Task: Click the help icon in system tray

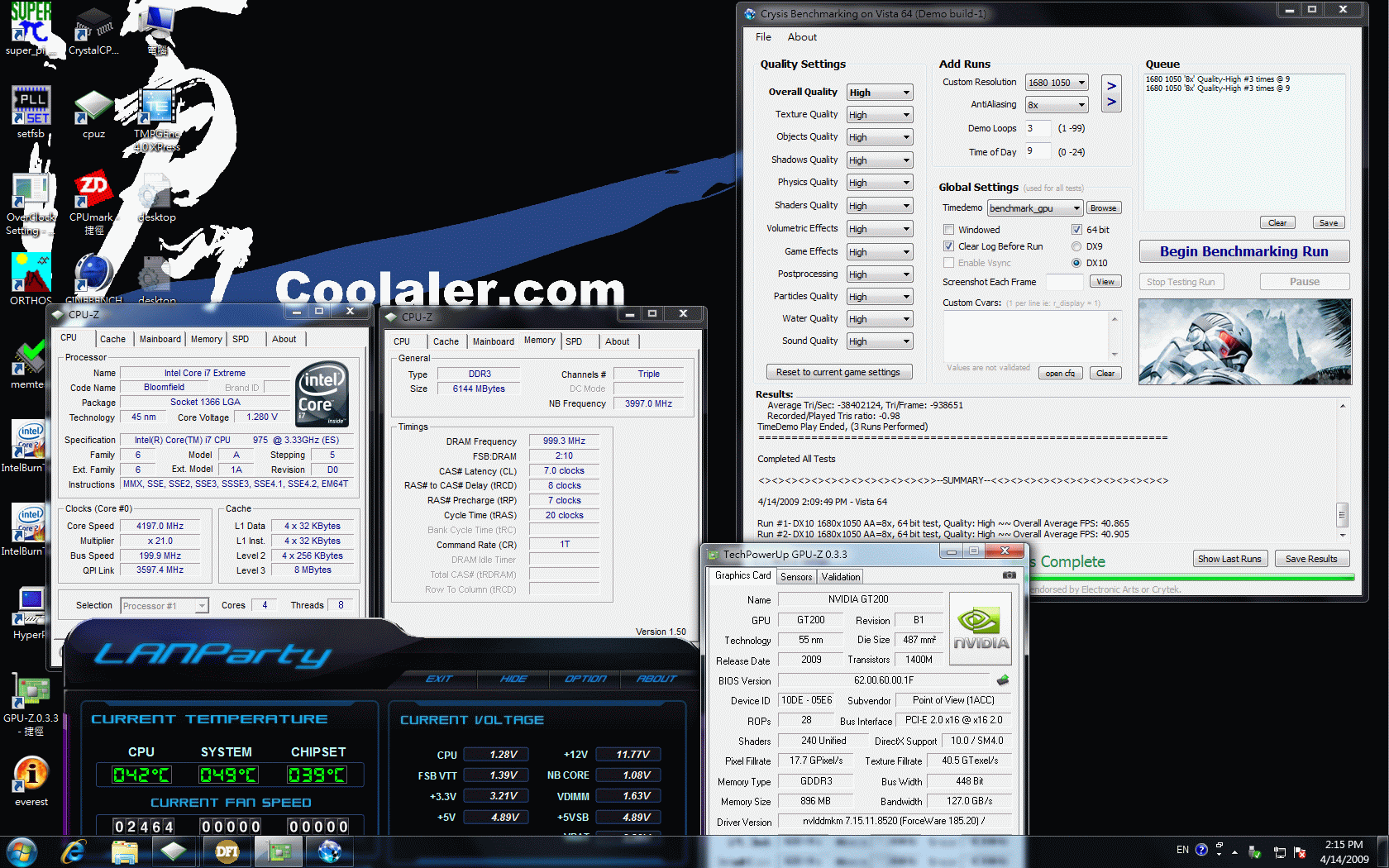Action: tap(1201, 850)
